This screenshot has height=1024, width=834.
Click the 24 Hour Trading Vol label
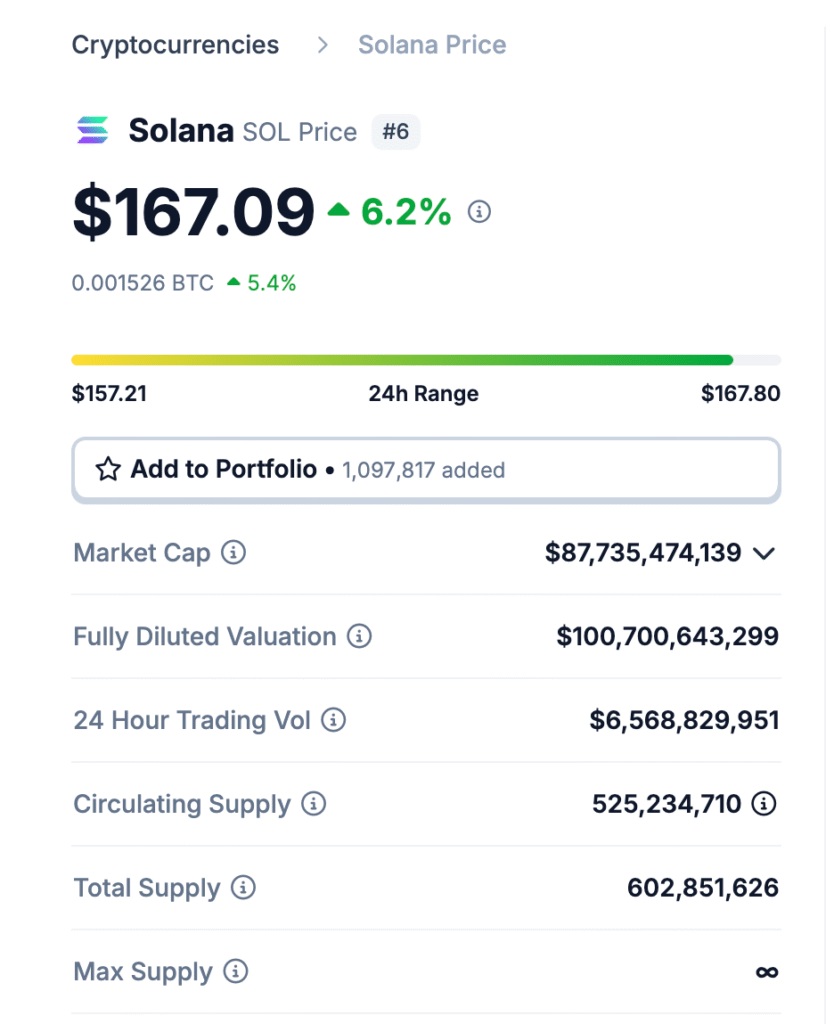pyautogui.click(x=192, y=720)
